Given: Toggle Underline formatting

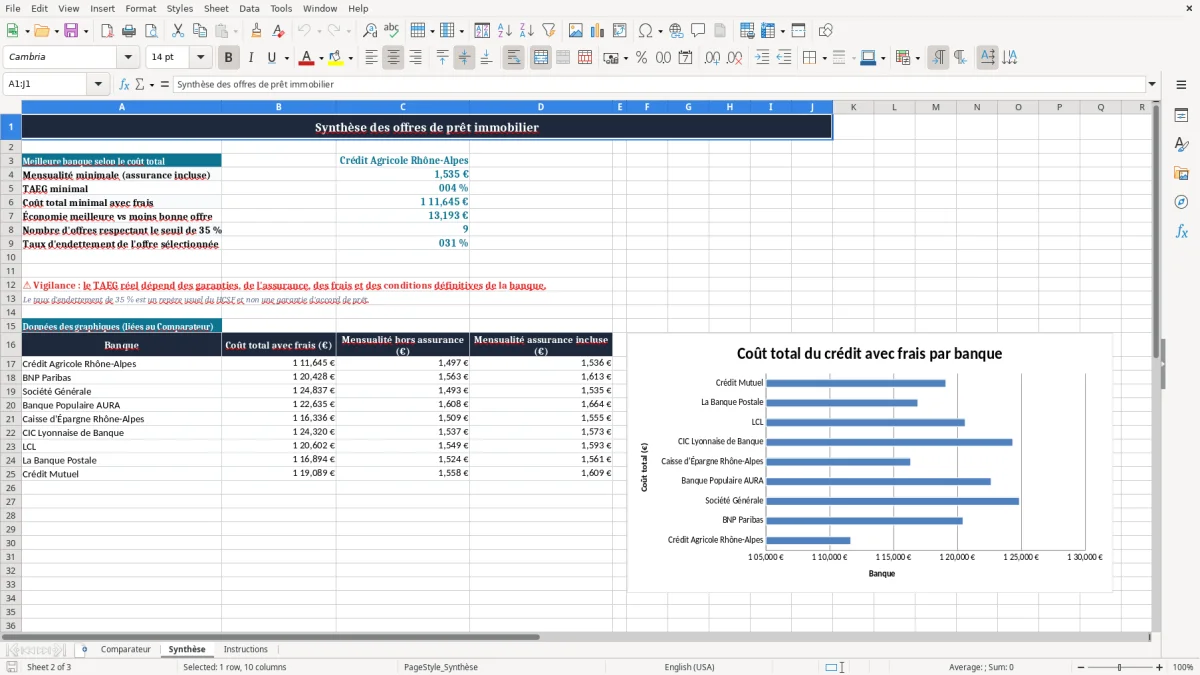Looking at the screenshot, I should [x=272, y=58].
